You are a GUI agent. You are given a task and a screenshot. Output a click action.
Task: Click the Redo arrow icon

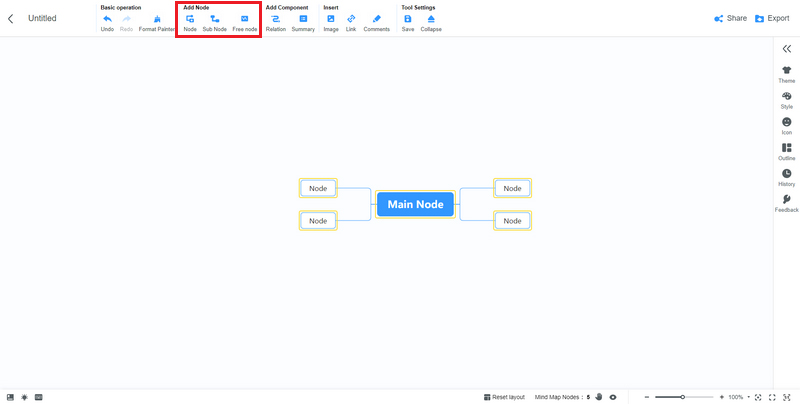127,19
